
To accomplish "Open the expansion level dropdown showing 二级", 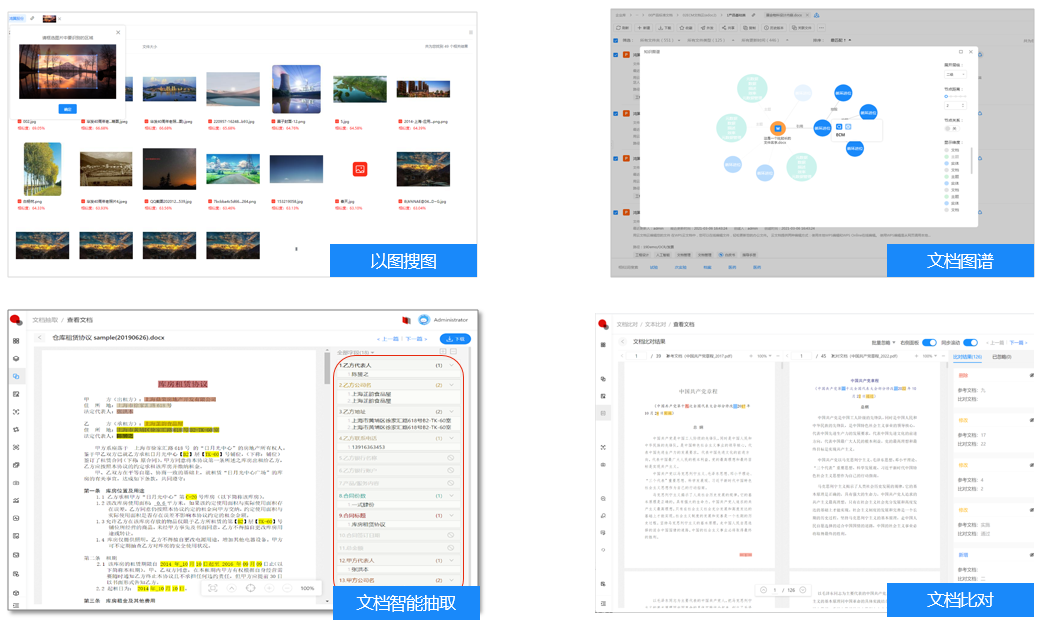I will (955, 74).
